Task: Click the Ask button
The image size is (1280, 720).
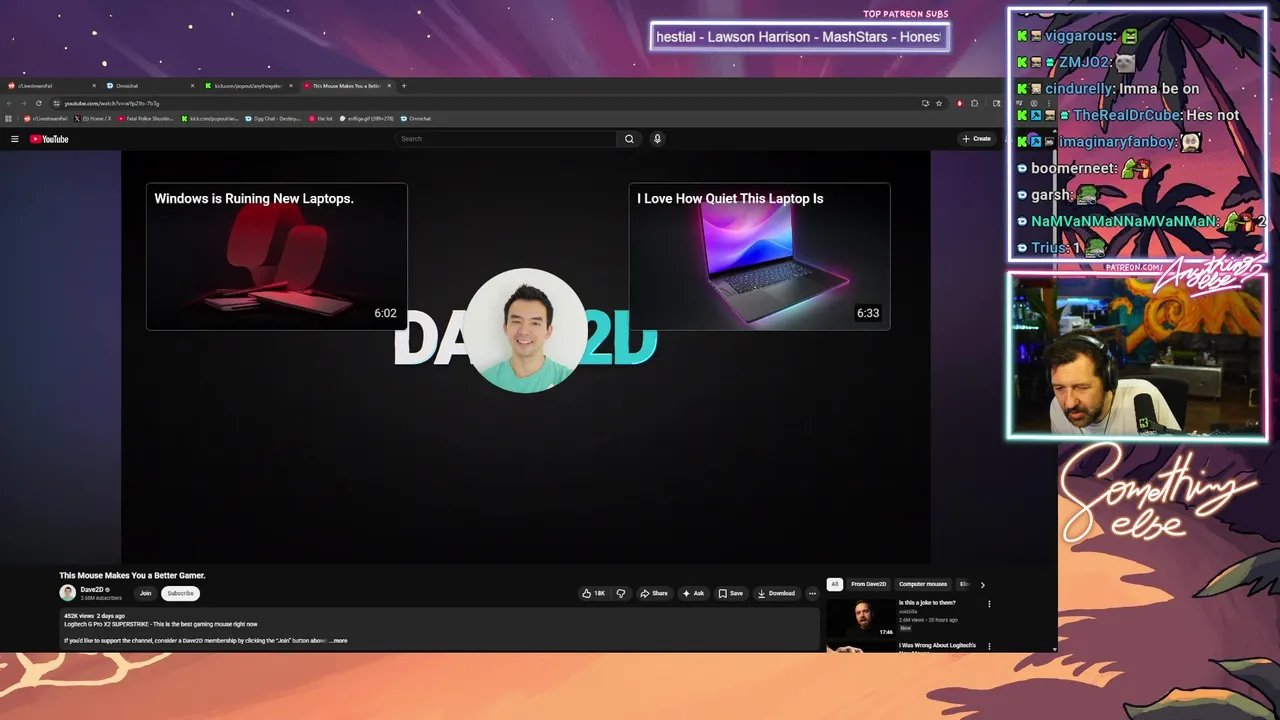Action: coord(693,593)
